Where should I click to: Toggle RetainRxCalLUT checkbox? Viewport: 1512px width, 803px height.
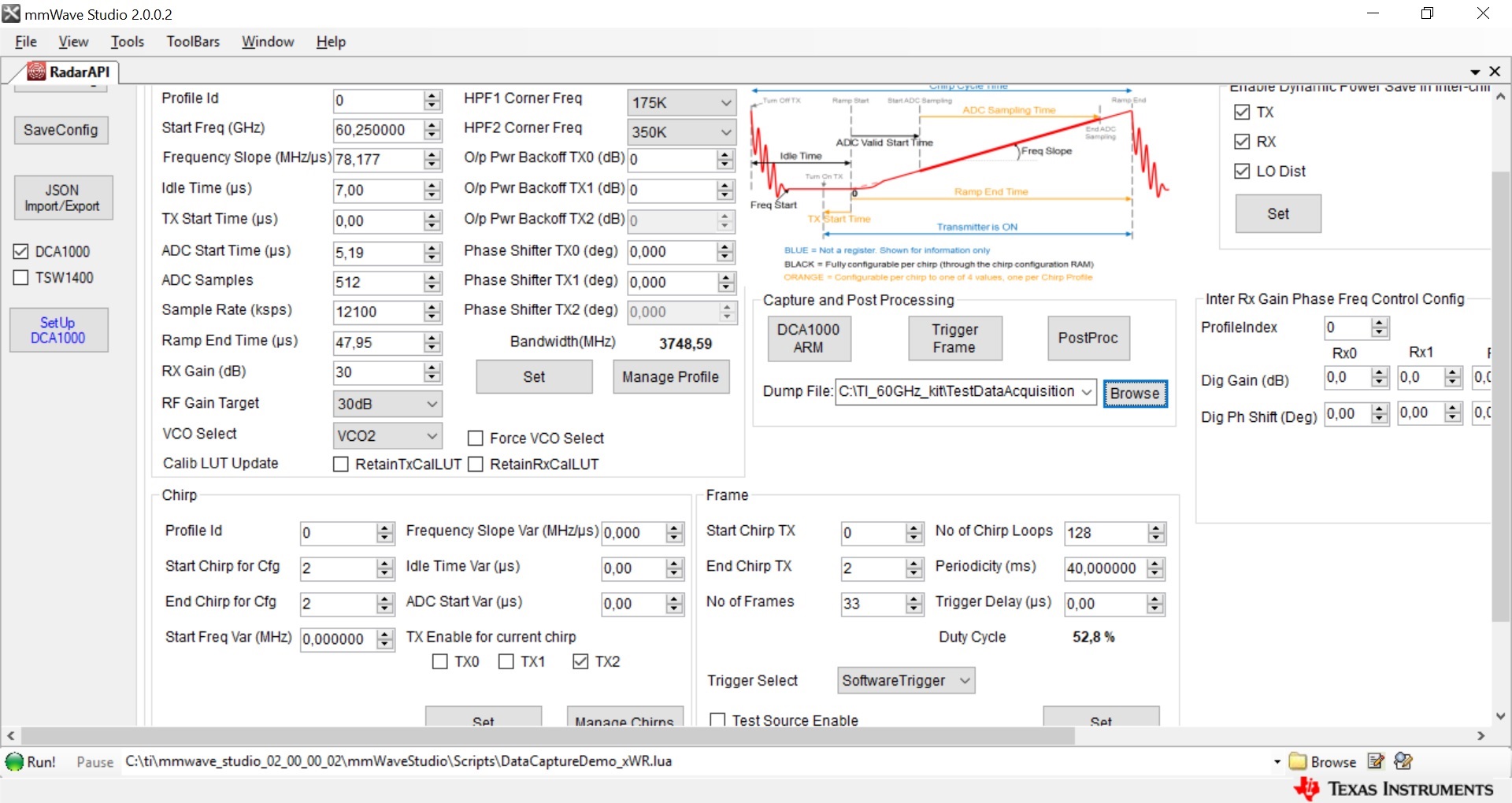coord(476,464)
